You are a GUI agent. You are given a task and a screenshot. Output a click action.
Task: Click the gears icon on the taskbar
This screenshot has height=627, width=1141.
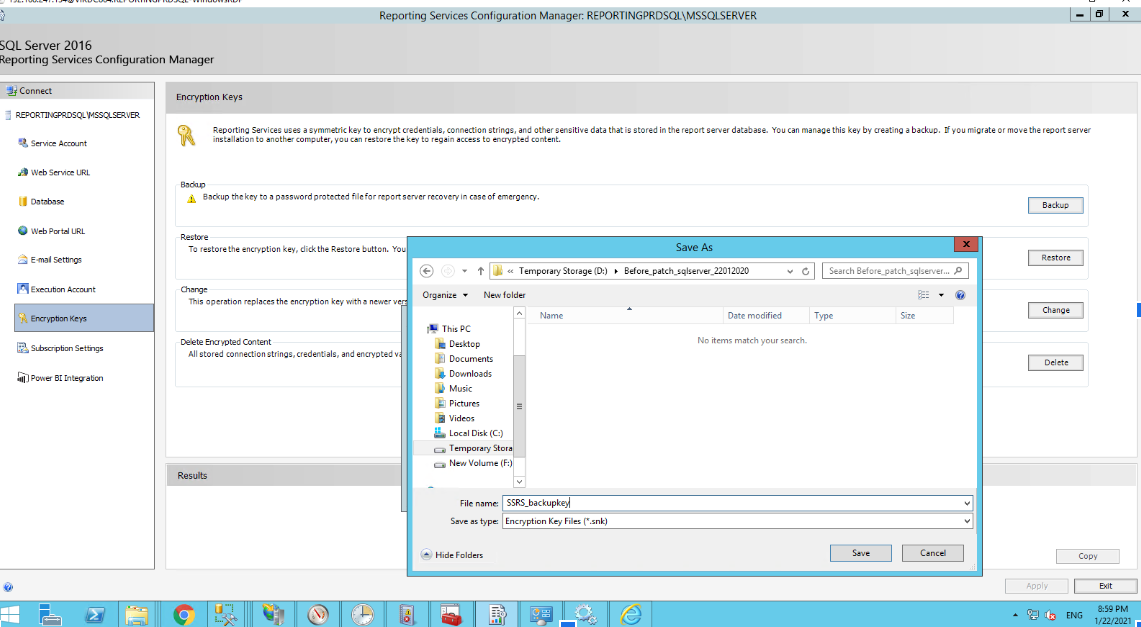[x=586, y=615]
